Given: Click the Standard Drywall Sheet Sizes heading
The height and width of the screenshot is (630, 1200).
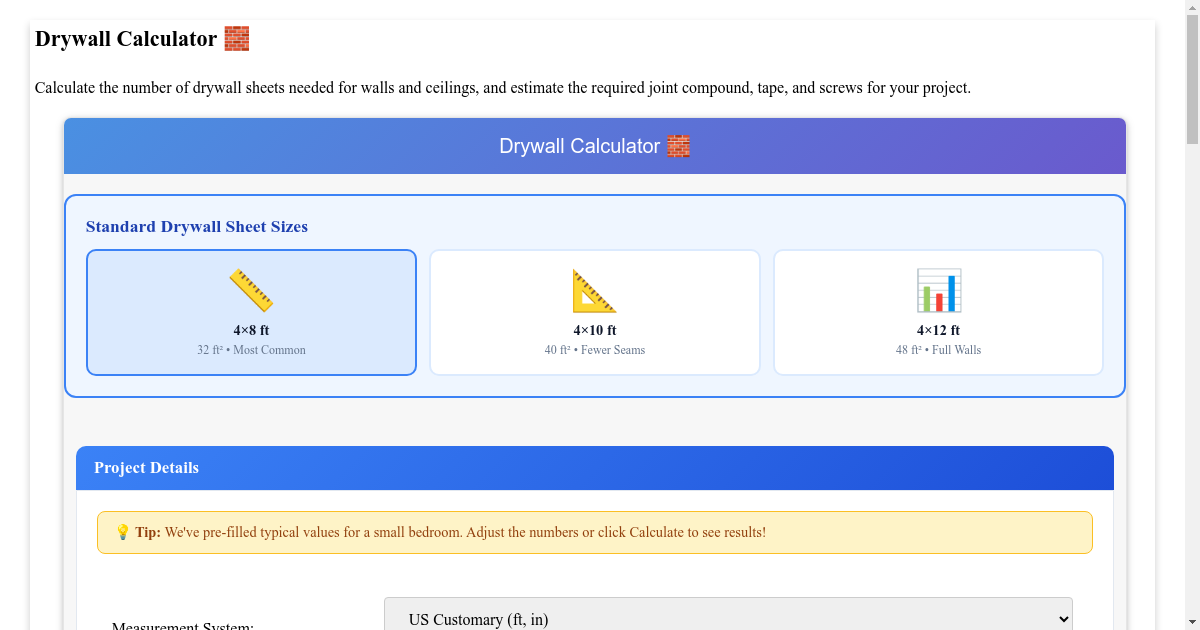Looking at the screenshot, I should pyautogui.click(x=196, y=226).
